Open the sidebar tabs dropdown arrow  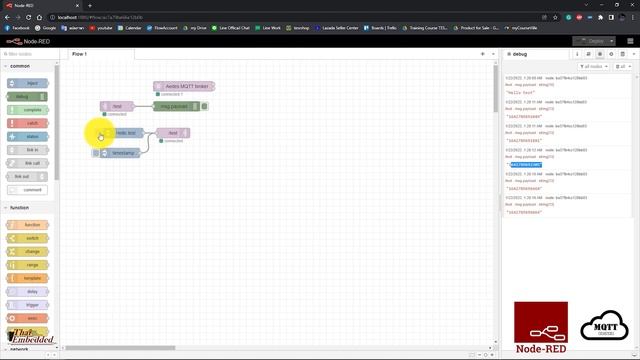(634, 54)
